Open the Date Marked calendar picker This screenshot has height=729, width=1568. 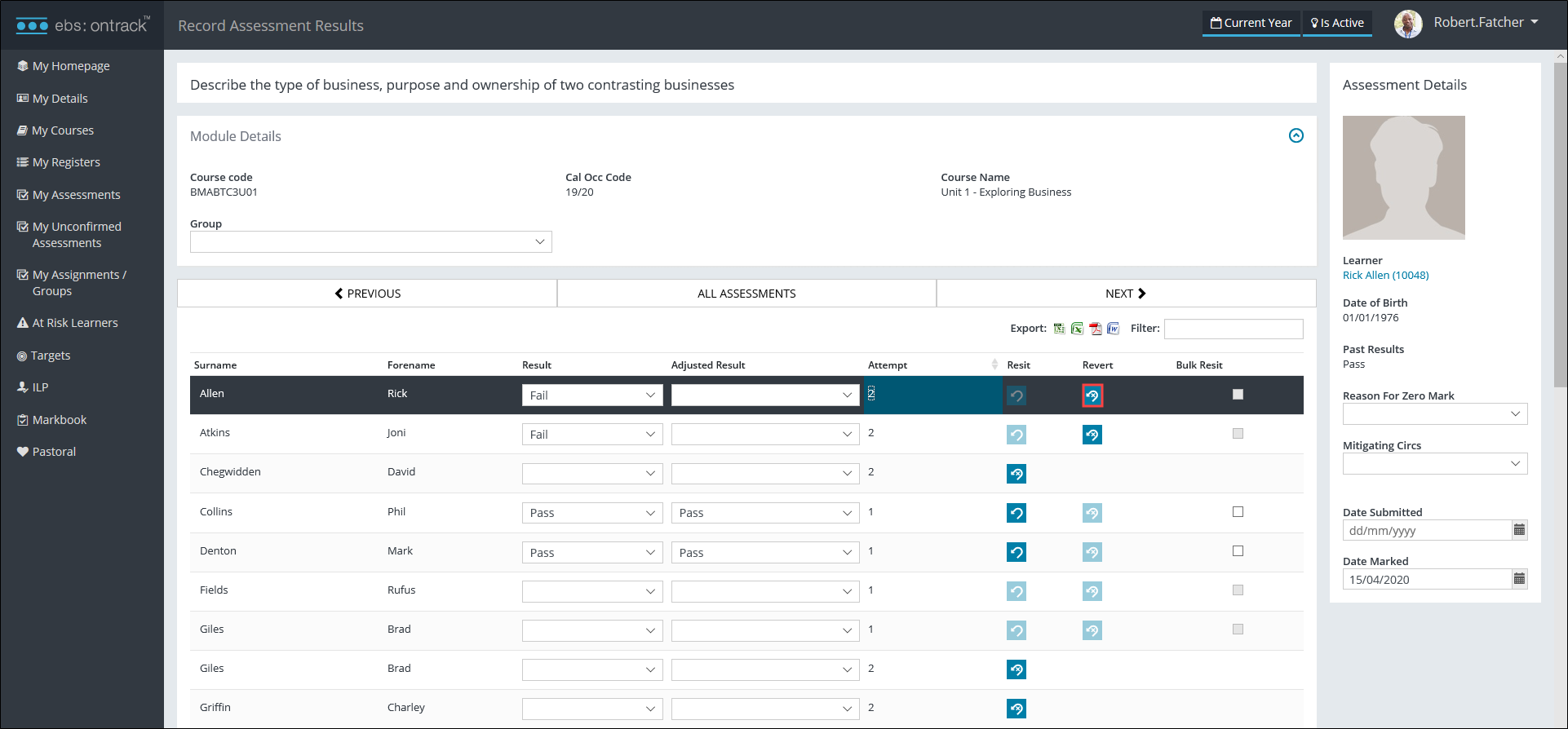tap(1519, 579)
